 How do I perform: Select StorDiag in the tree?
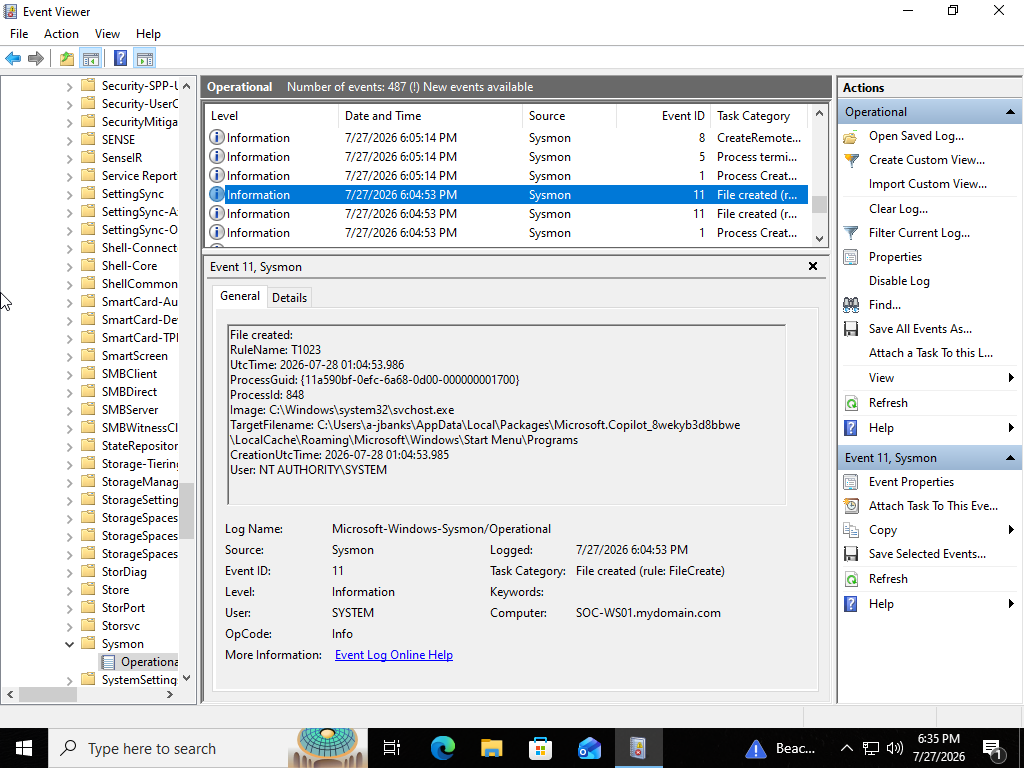point(124,572)
